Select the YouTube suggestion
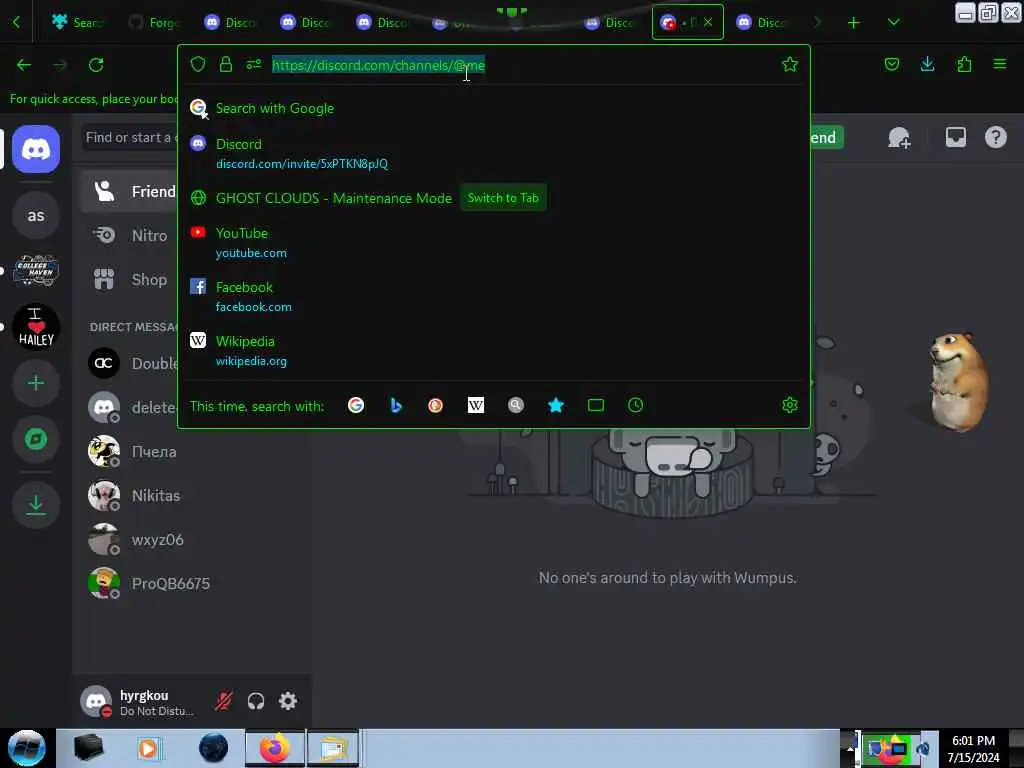The width and height of the screenshot is (1024, 768). (x=494, y=242)
